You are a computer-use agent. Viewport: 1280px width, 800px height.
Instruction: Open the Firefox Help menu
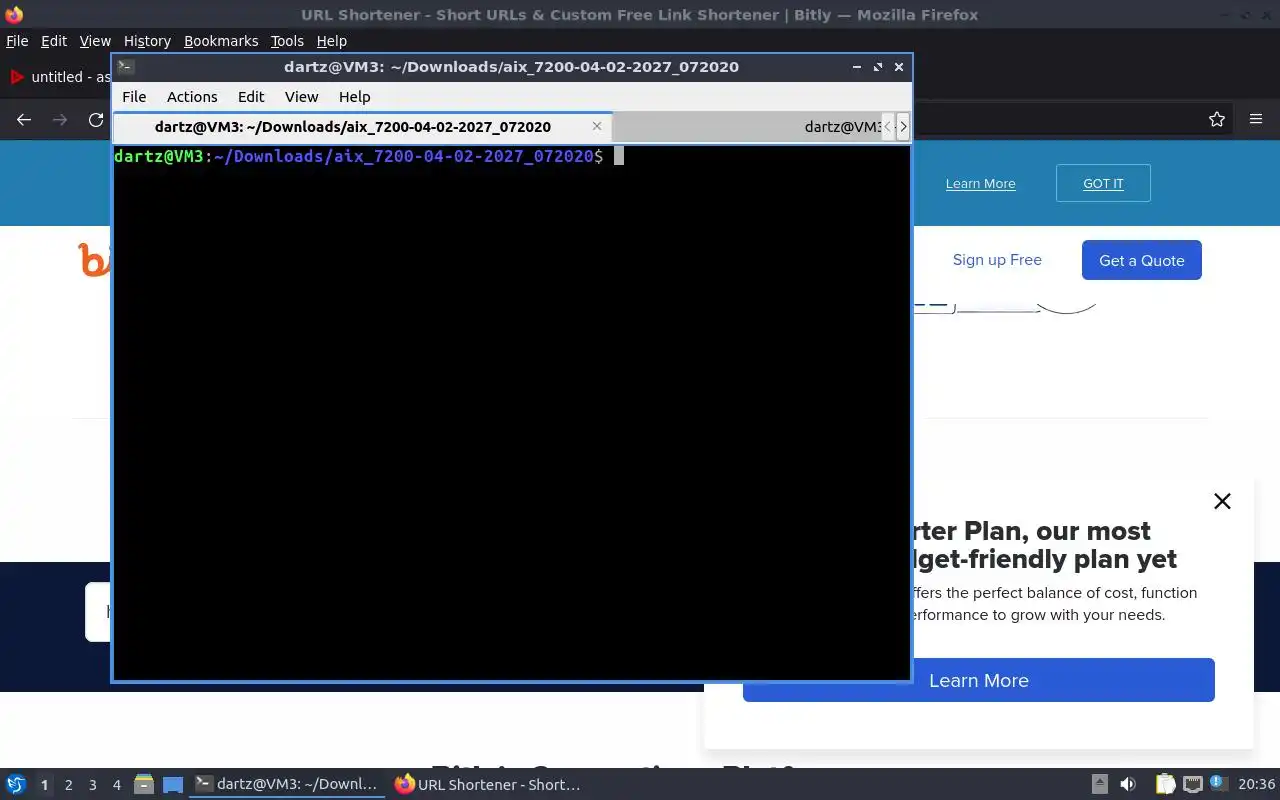[331, 41]
